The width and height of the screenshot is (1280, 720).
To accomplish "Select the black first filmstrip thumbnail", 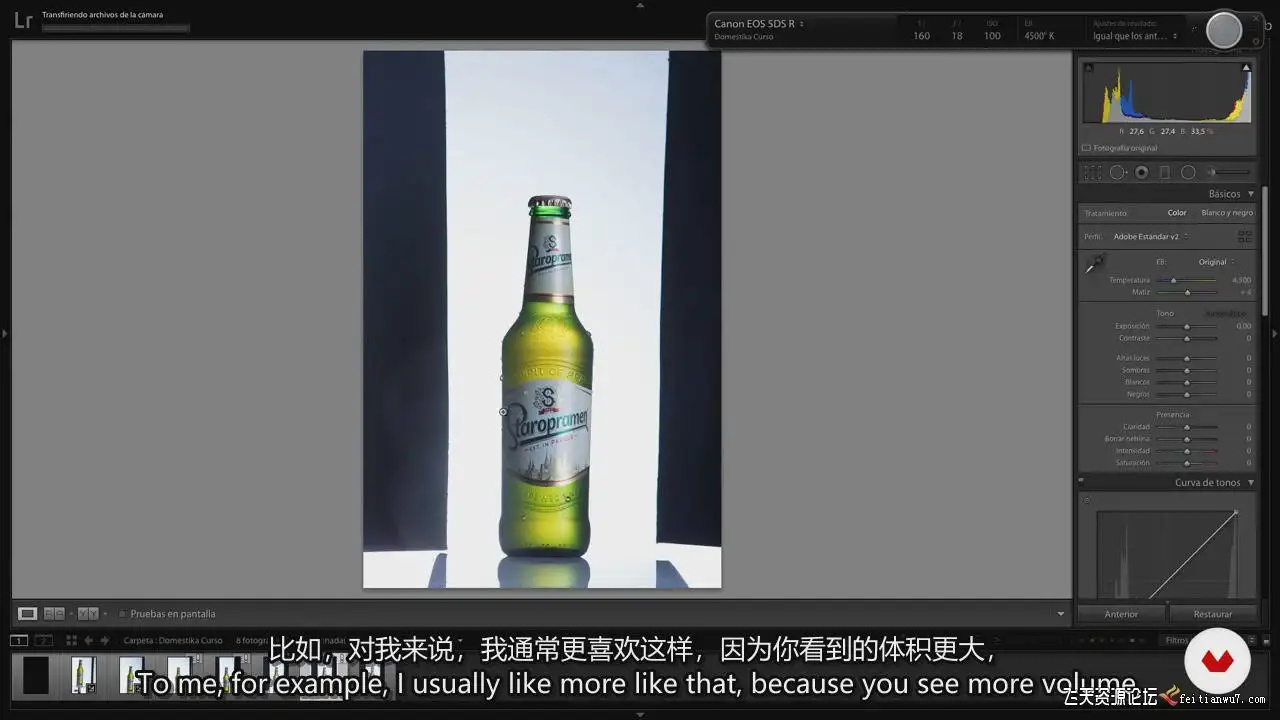I will [x=36, y=675].
